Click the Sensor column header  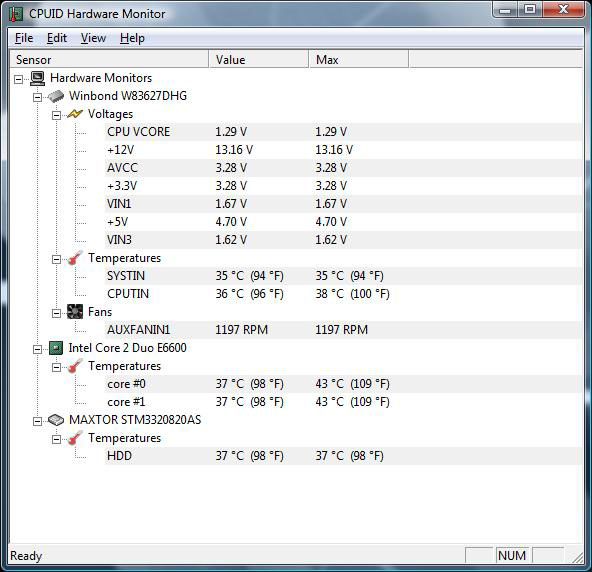[109, 60]
